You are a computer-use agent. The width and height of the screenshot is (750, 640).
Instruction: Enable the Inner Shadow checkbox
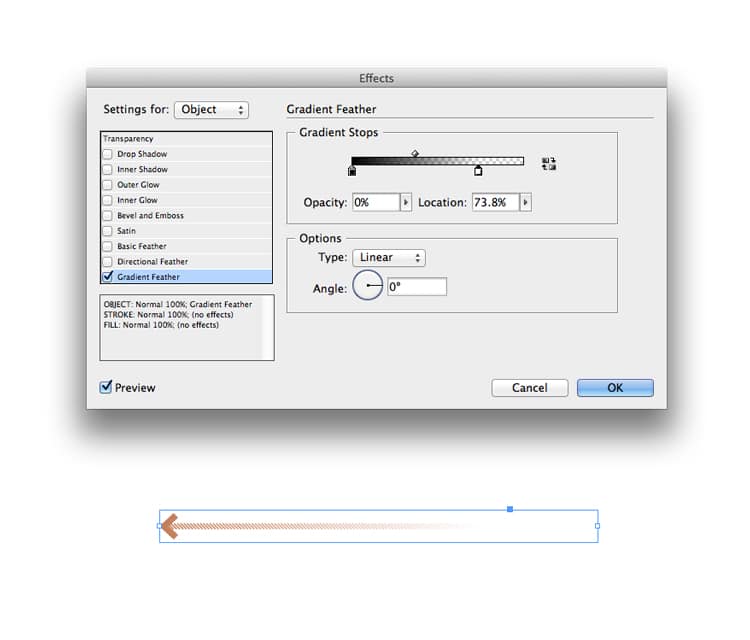point(108,169)
